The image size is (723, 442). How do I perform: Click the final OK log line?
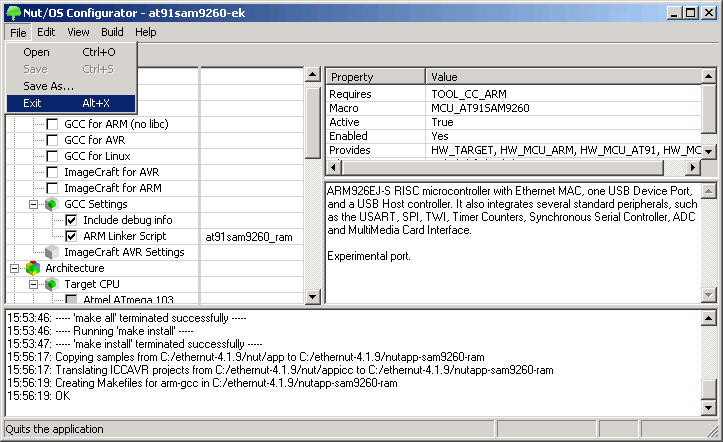(39, 396)
